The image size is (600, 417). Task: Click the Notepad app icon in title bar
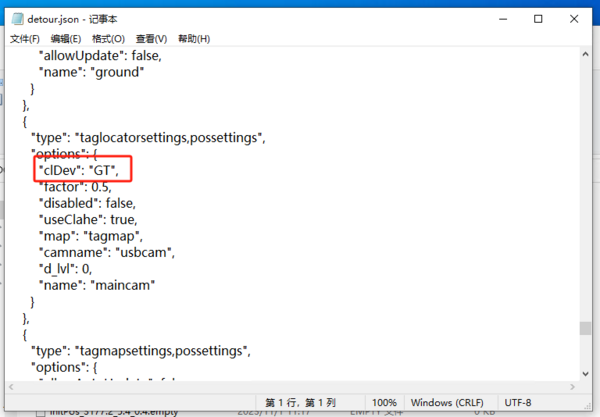click(x=16, y=19)
